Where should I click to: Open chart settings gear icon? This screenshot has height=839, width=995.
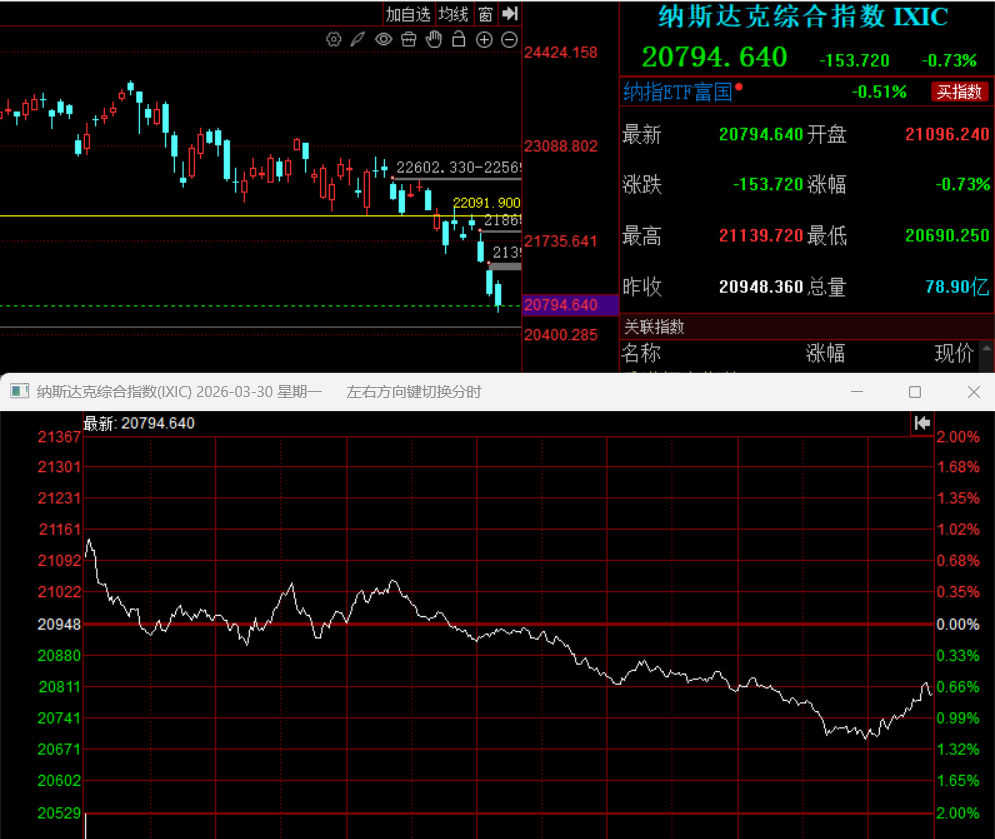(x=333, y=39)
